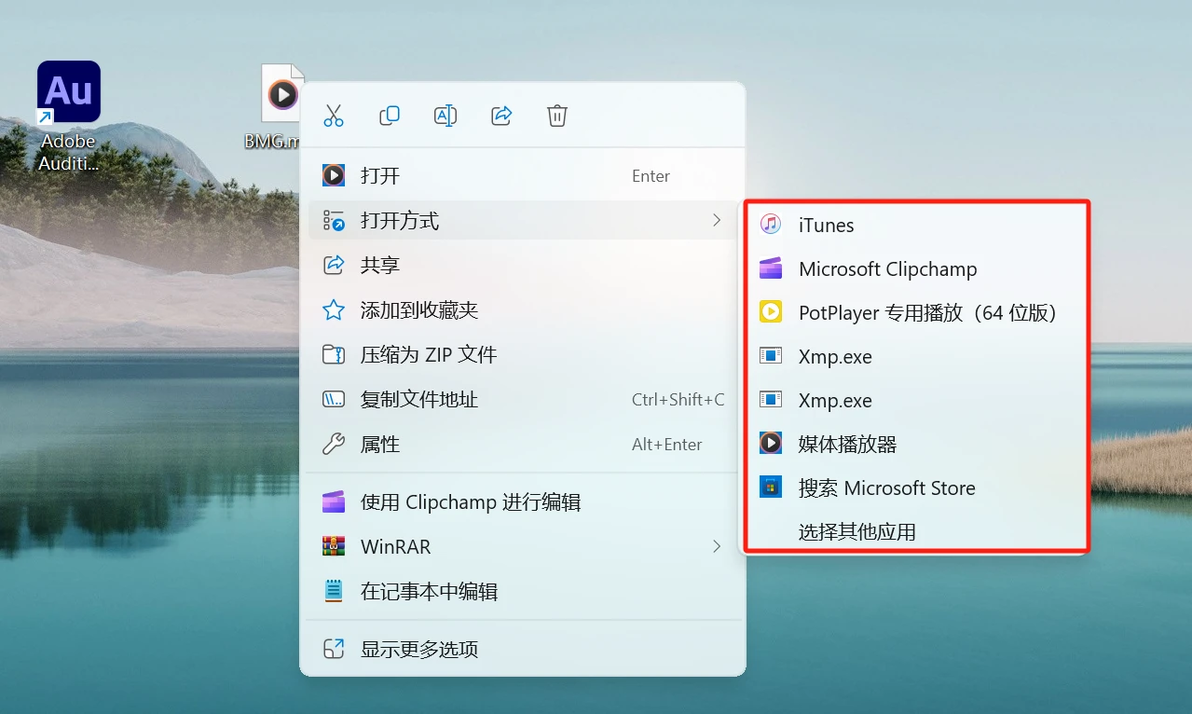
Task: Select the Adobe Audition desktop shortcut
Action: coord(68,117)
